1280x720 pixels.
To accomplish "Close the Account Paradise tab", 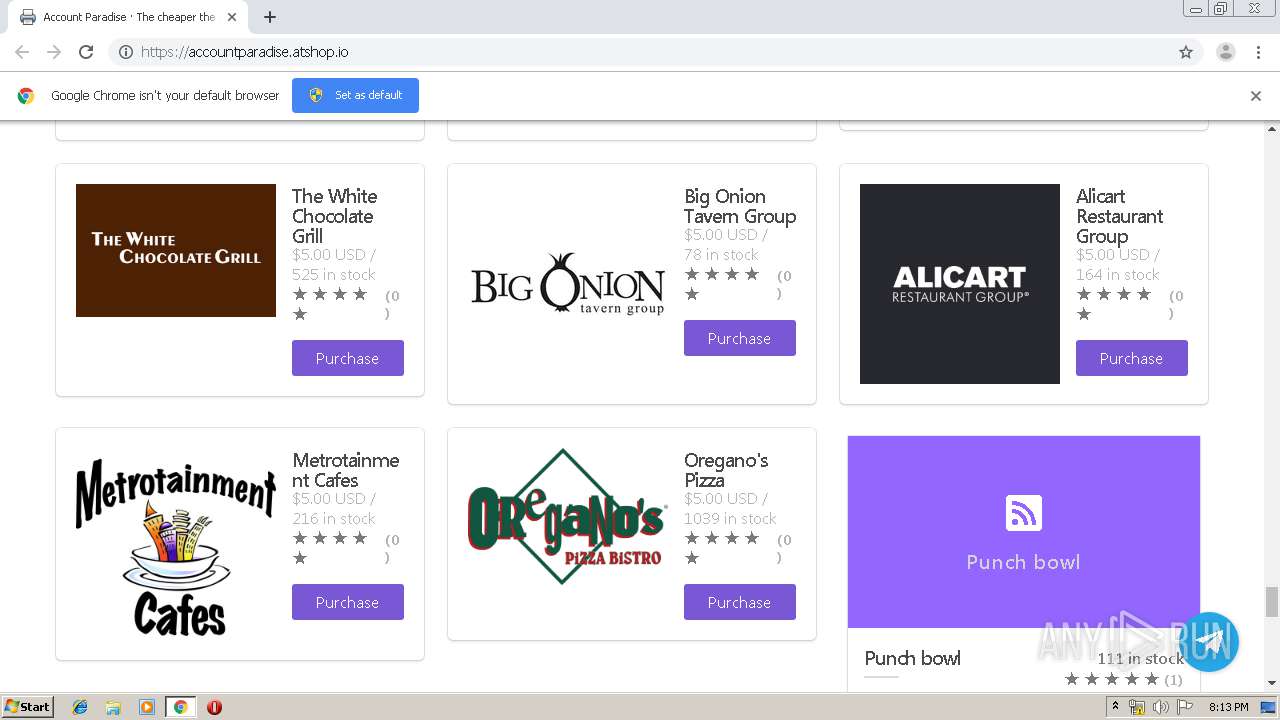I will [232, 17].
